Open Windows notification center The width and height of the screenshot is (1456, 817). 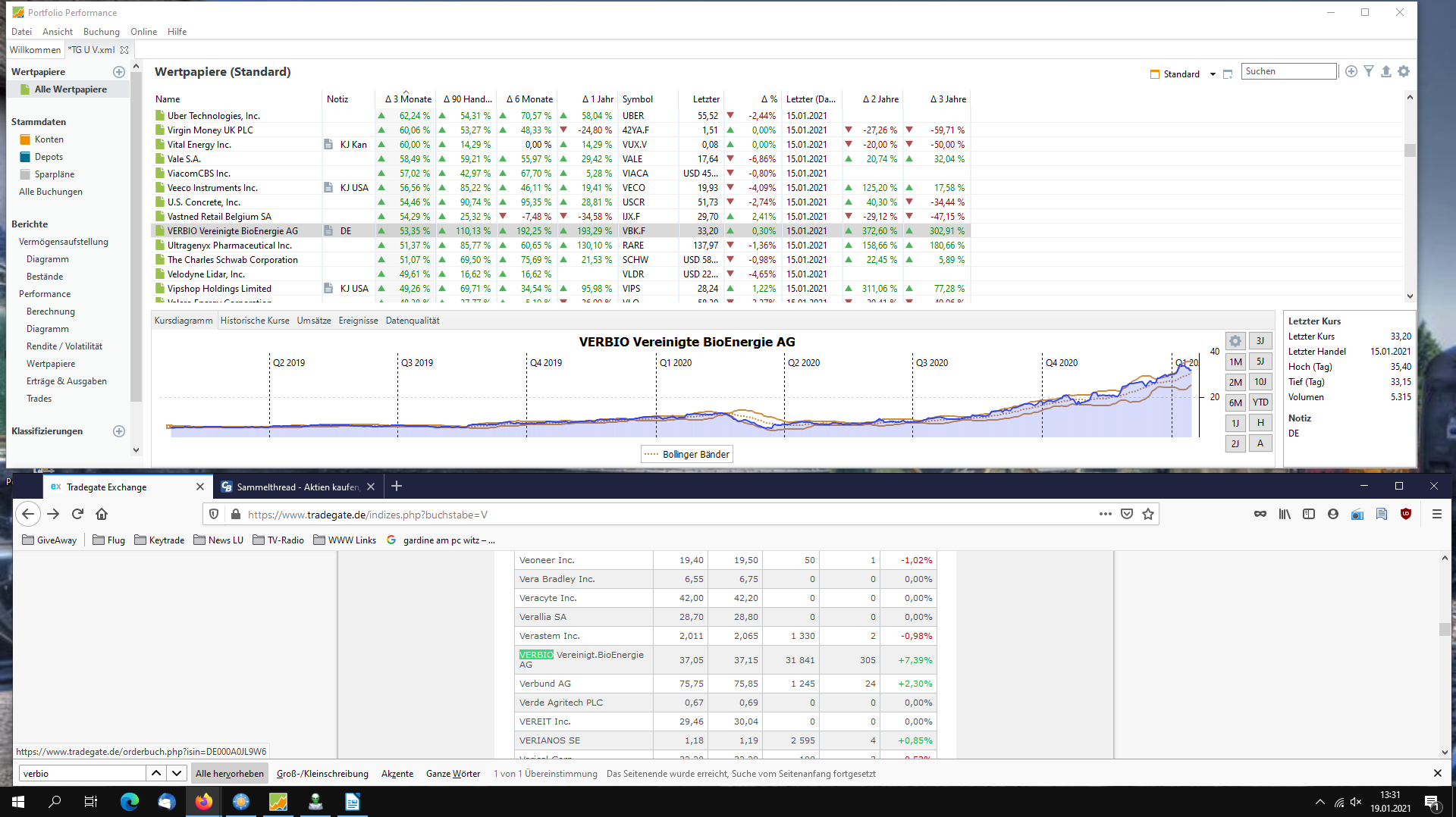(1432, 802)
